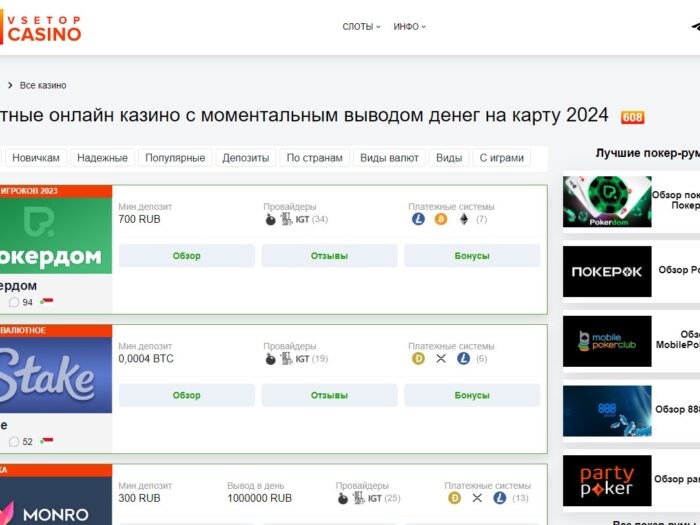Image resolution: width=700 pixels, height=525 pixels.
Task: Click the Dogecoin icon in Stake row
Action: pyautogui.click(x=418, y=358)
